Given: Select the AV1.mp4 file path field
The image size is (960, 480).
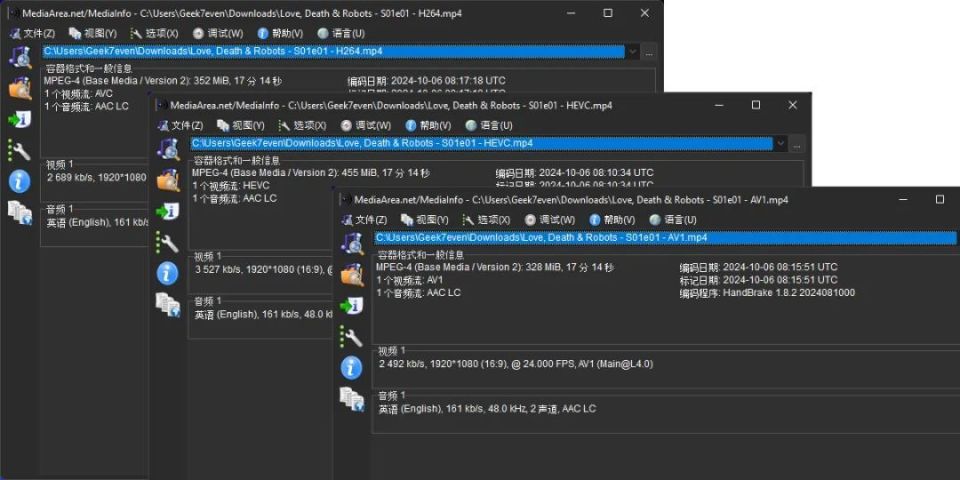Looking at the screenshot, I should click(x=666, y=238).
